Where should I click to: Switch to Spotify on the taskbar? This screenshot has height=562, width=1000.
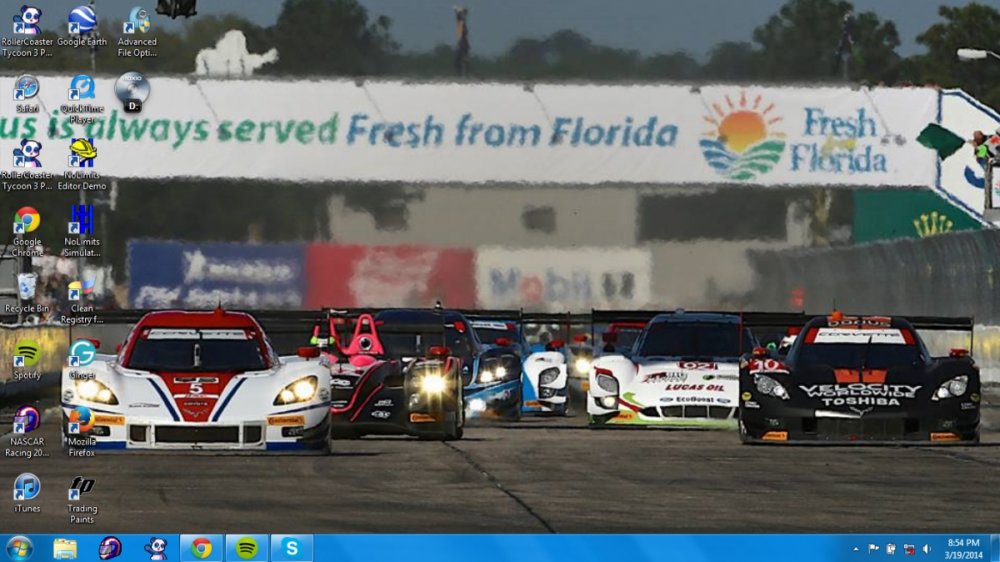246,549
